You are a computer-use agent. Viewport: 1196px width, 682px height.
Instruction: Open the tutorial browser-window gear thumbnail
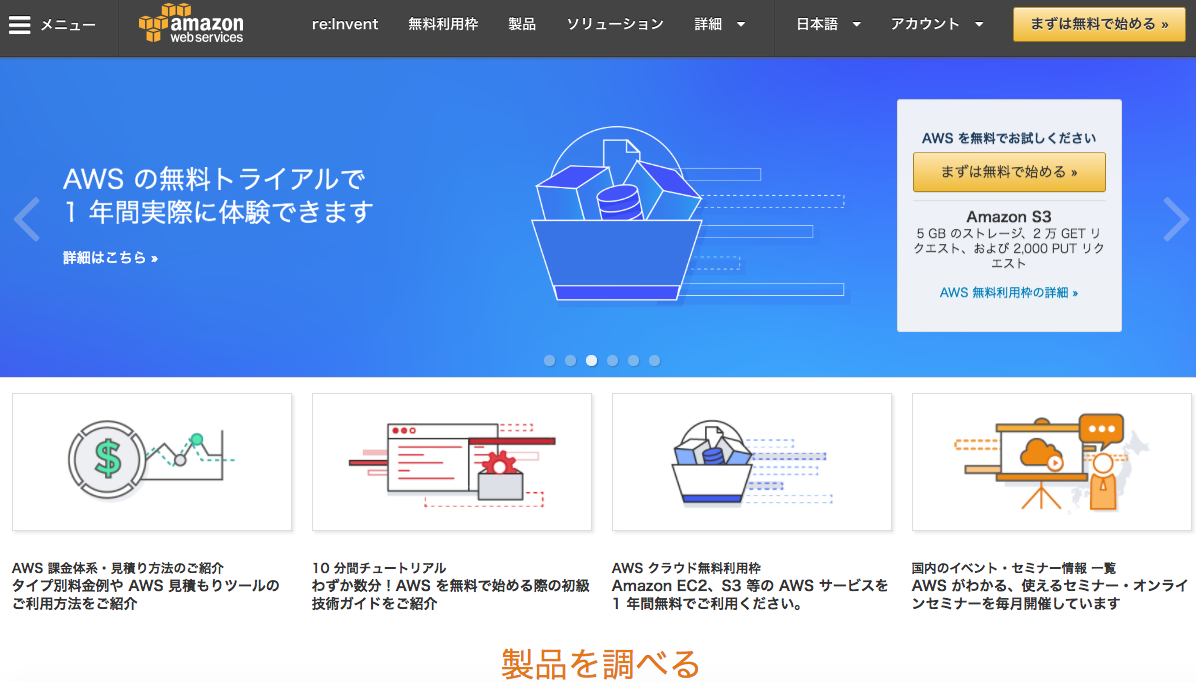click(x=452, y=462)
